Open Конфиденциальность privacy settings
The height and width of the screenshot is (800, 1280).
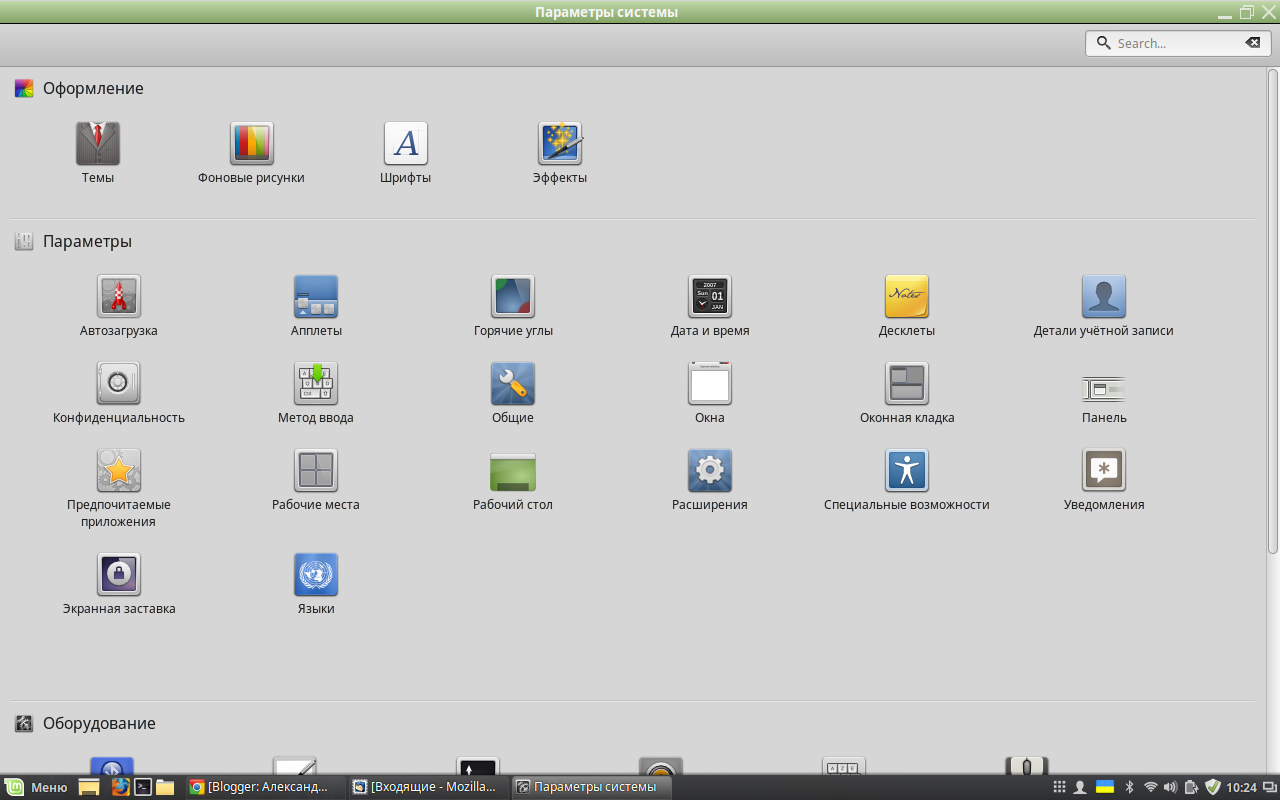[x=119, y=384]
